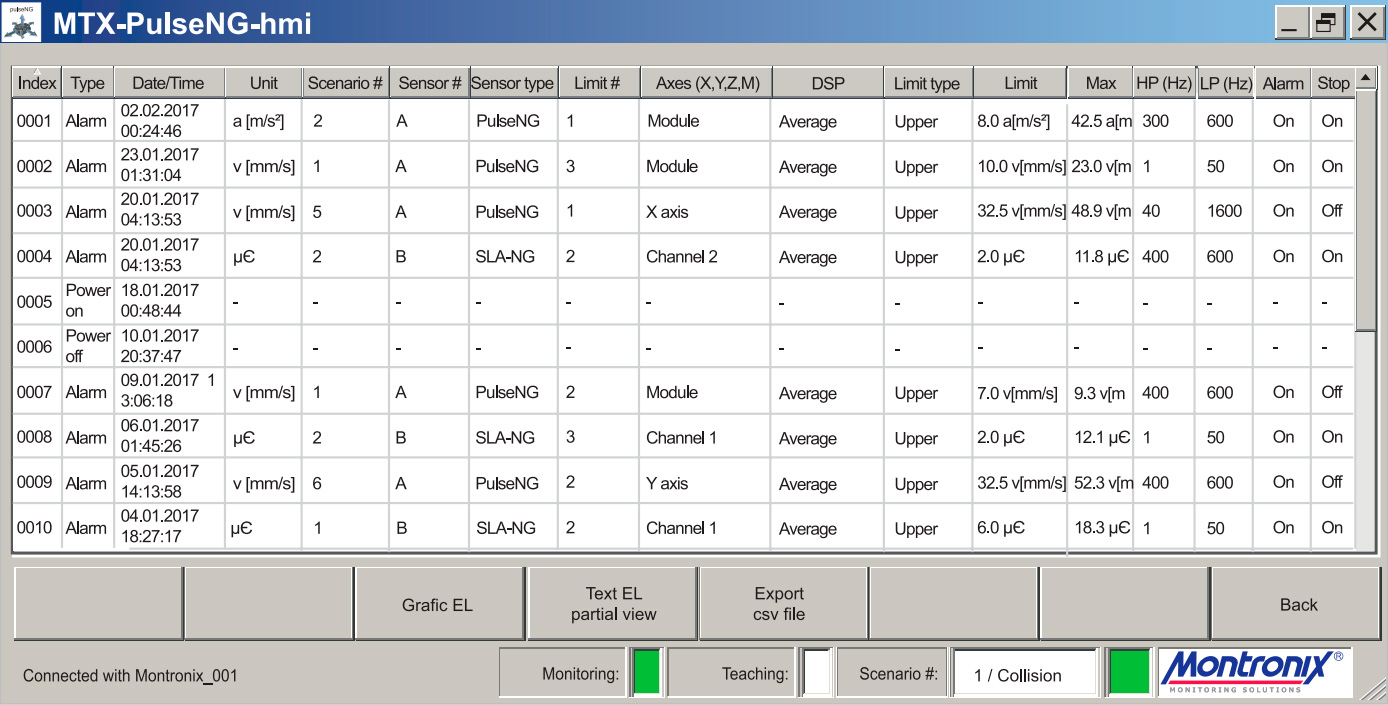Click the scroll up arrow of the table

pos(1365,79)
